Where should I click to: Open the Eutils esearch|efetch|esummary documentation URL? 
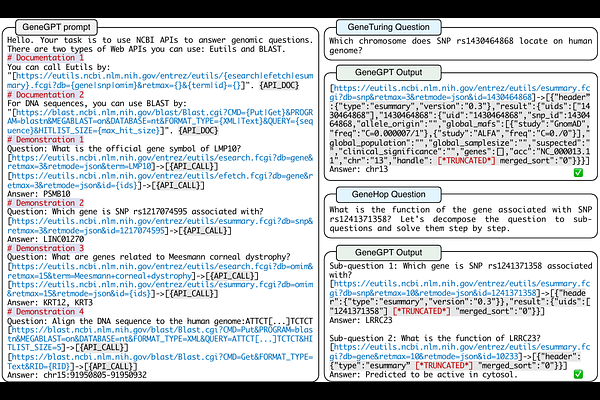[x=161, y=80]
